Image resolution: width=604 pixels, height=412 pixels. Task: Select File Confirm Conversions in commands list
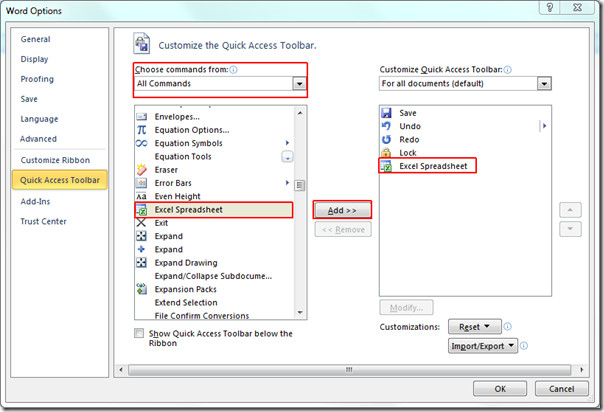[x=215, y=315]
